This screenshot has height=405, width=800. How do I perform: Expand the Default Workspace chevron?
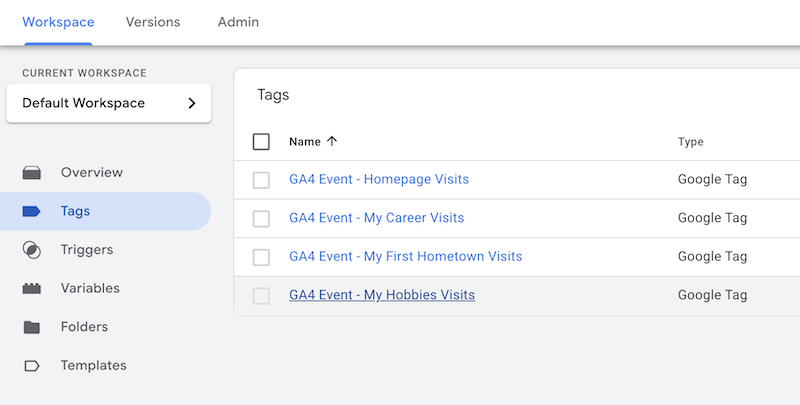coord(192,103)
